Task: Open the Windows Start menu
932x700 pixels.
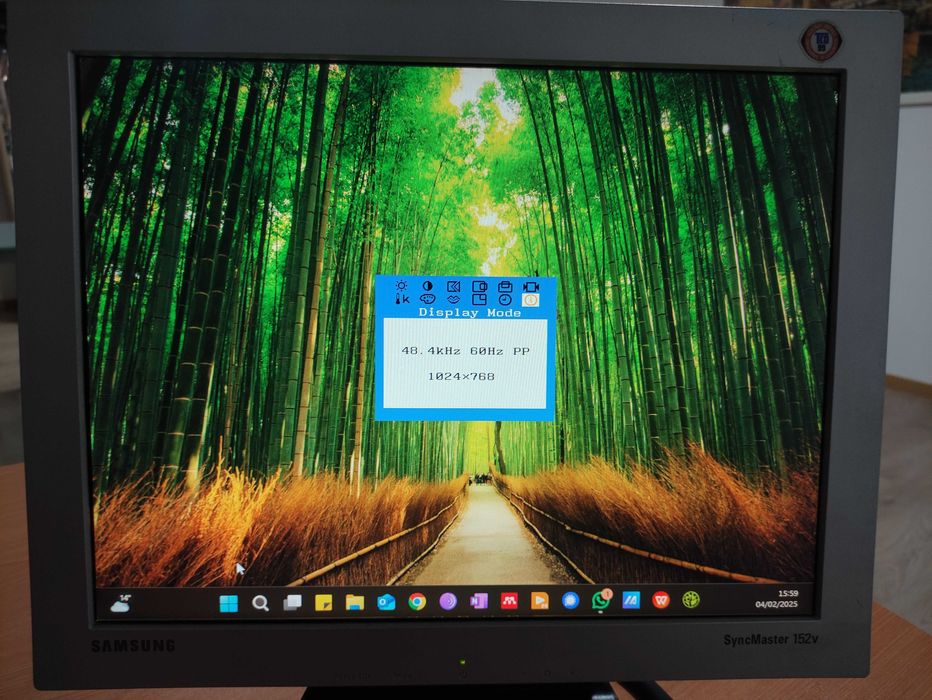Action: (228, 603)
